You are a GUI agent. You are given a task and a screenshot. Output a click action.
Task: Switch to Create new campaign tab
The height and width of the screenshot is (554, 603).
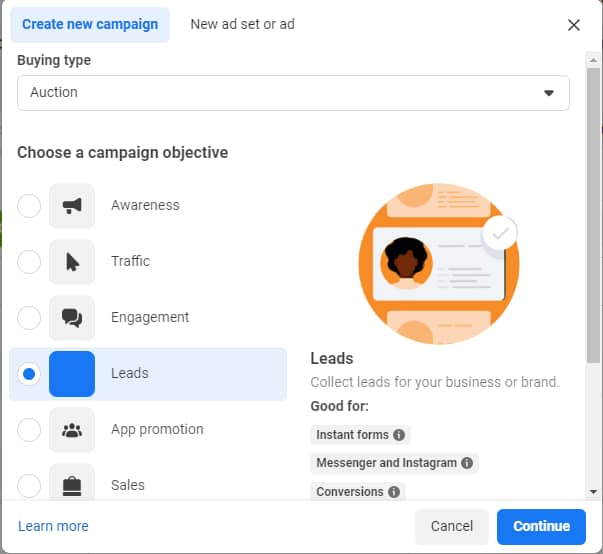coord(90,25)
